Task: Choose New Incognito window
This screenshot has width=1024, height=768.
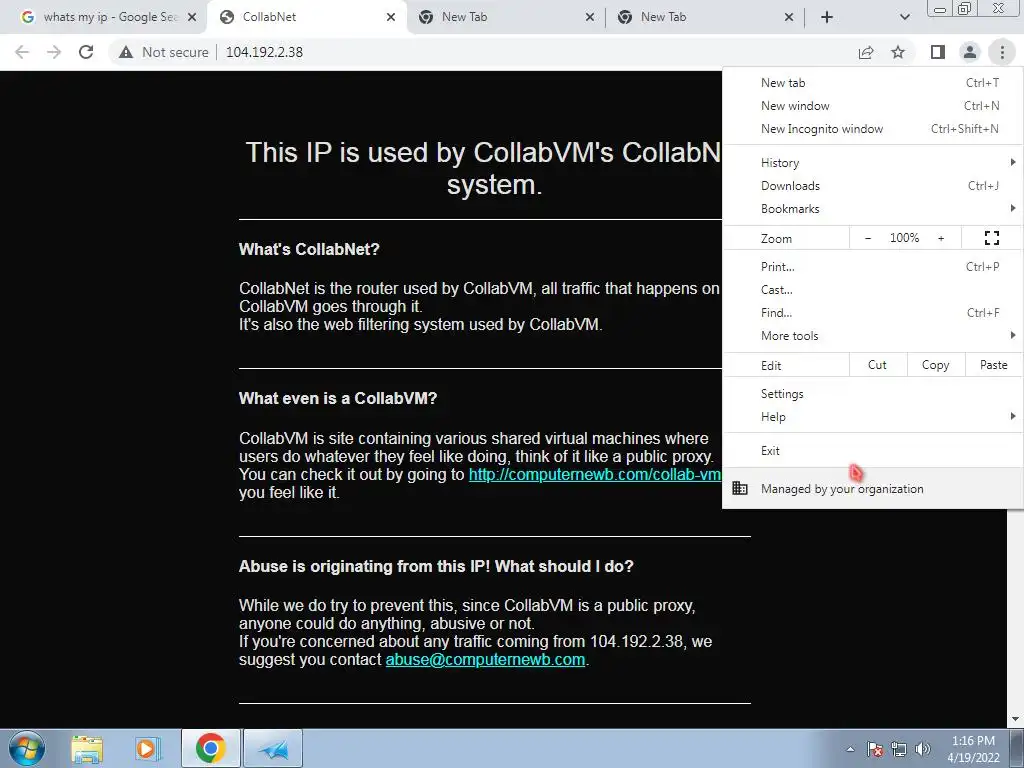Action: click(873, 129)
